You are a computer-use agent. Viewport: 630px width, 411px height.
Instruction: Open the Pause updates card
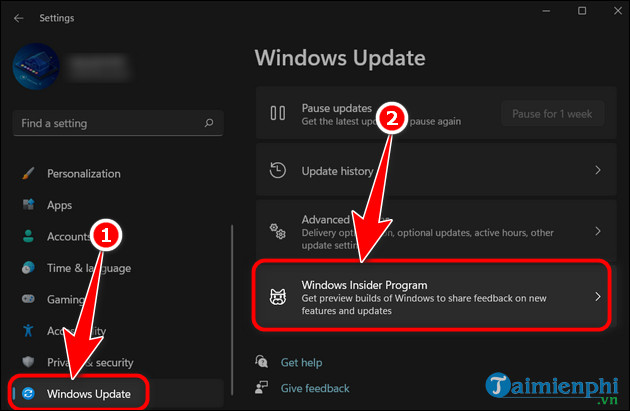coord(436,113)
